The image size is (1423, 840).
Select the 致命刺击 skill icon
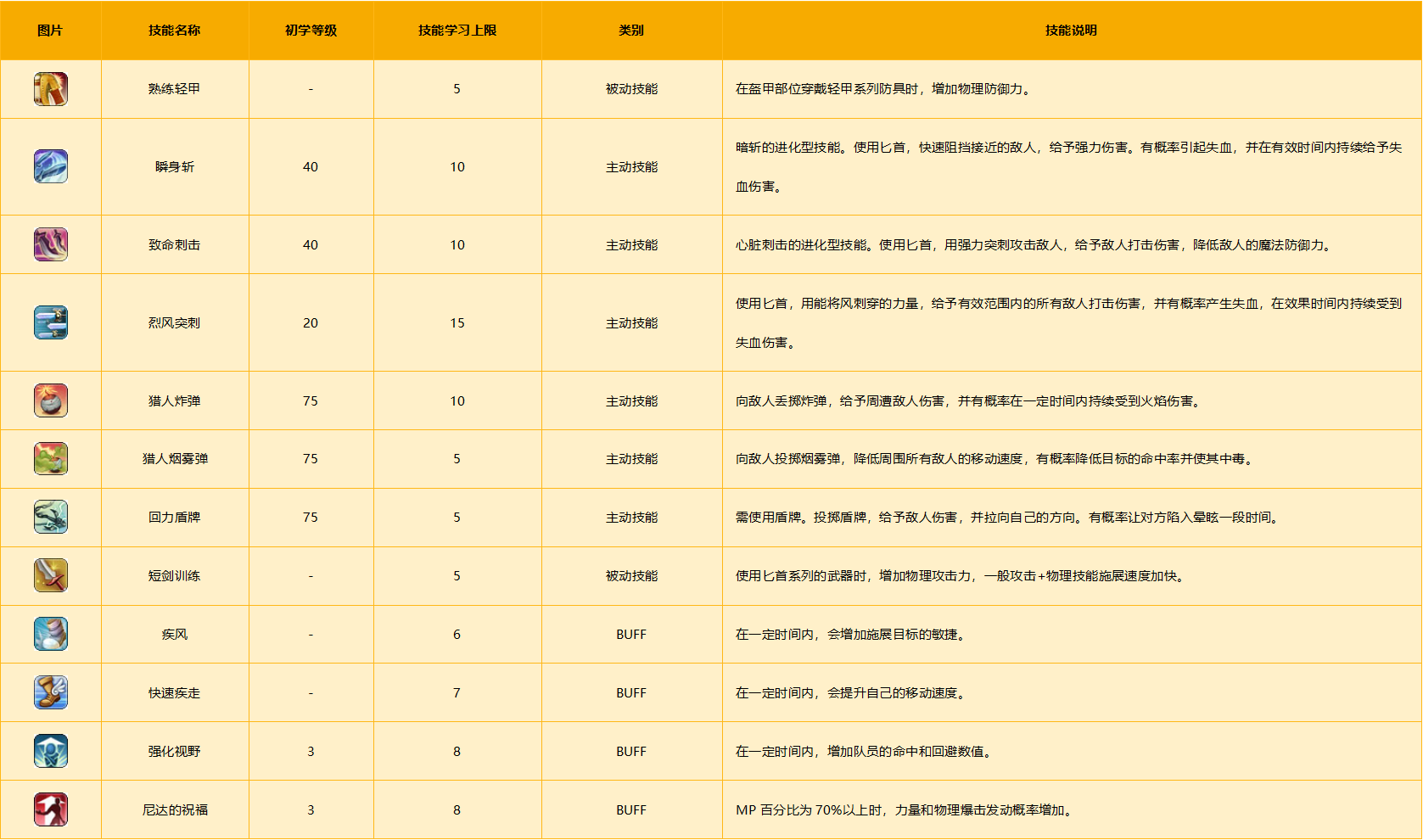(51, 244)
